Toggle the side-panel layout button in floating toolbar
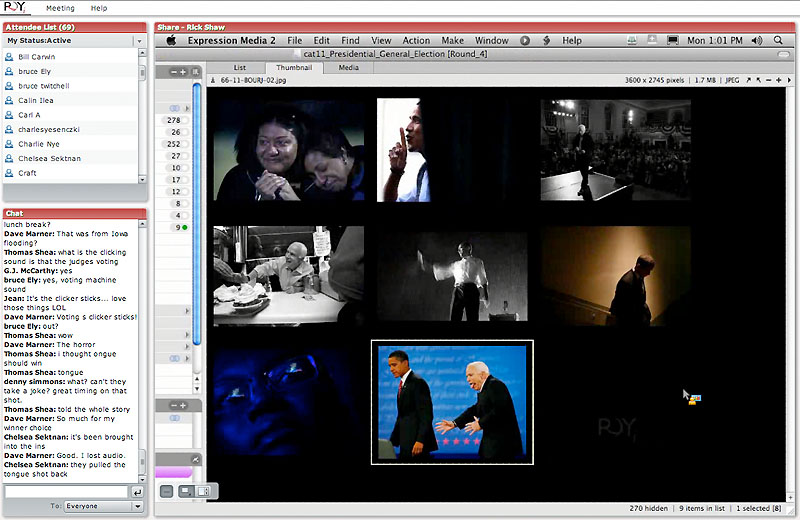 (x=203, y=491)
